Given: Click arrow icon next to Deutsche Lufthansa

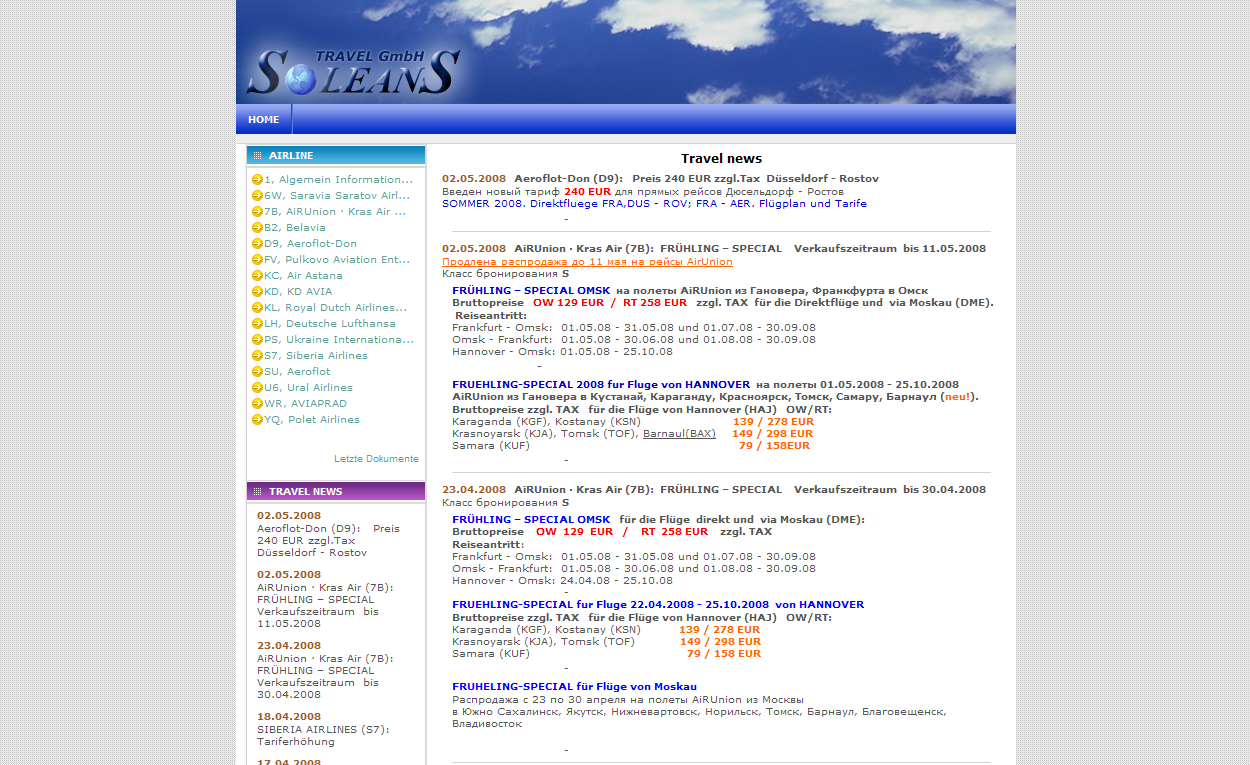Looking at the screenshot, I should [x=257, y=324].
